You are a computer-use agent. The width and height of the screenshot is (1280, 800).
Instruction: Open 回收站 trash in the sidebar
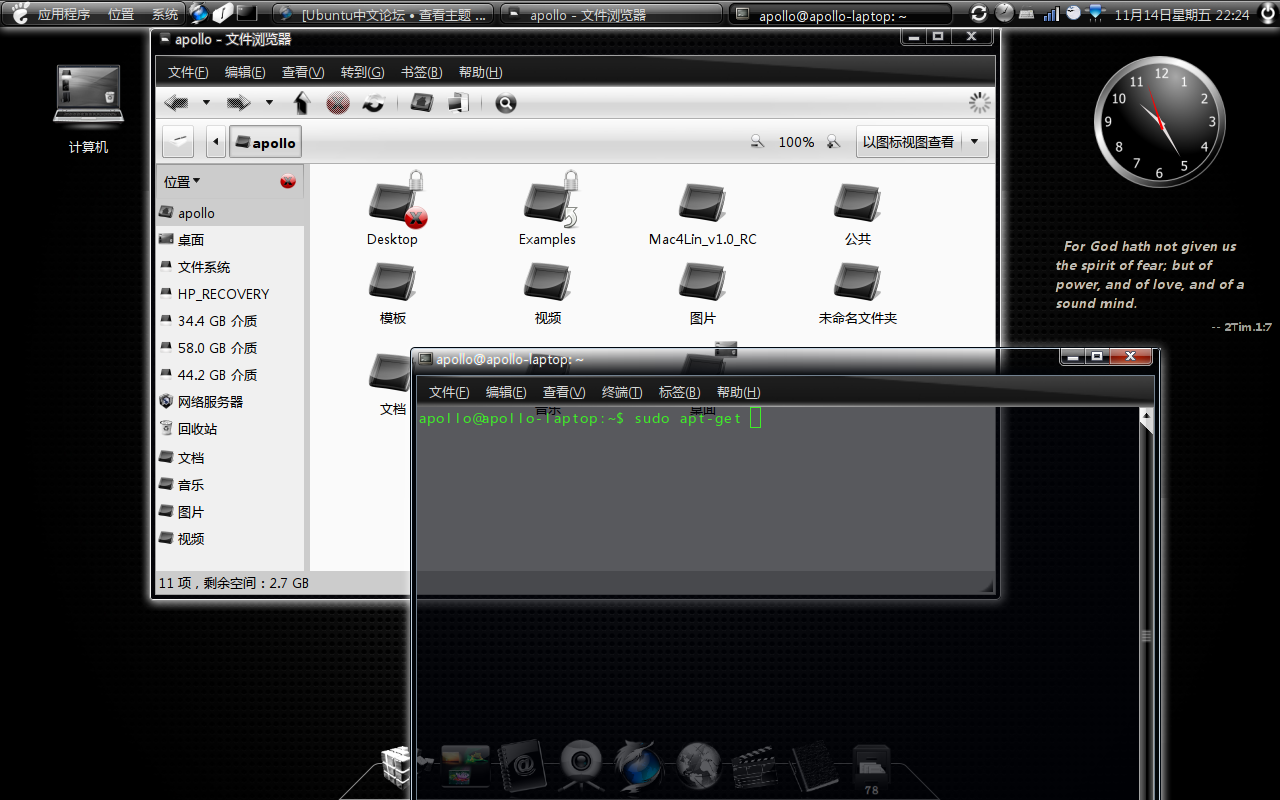click(x=230, y=428)
